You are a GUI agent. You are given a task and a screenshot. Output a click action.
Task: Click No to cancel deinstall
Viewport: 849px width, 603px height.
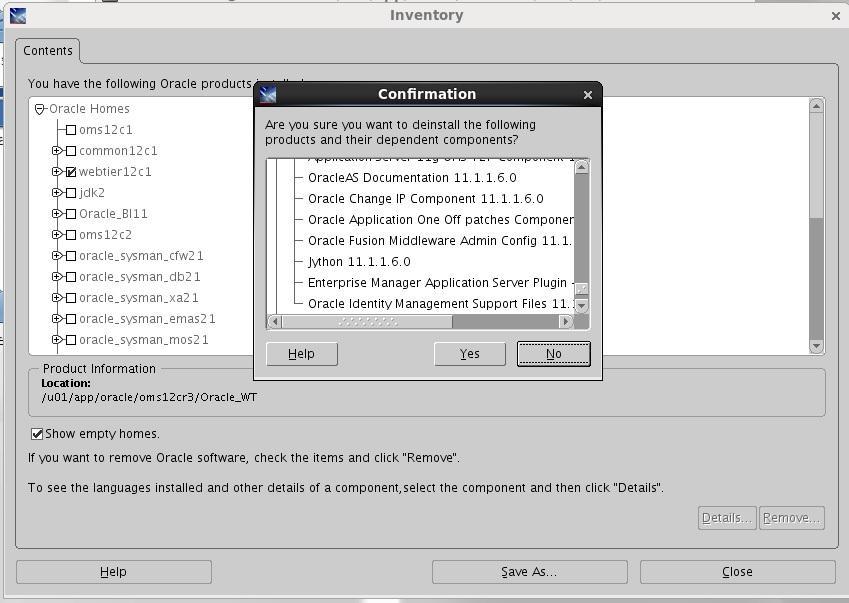click(553, 354)
